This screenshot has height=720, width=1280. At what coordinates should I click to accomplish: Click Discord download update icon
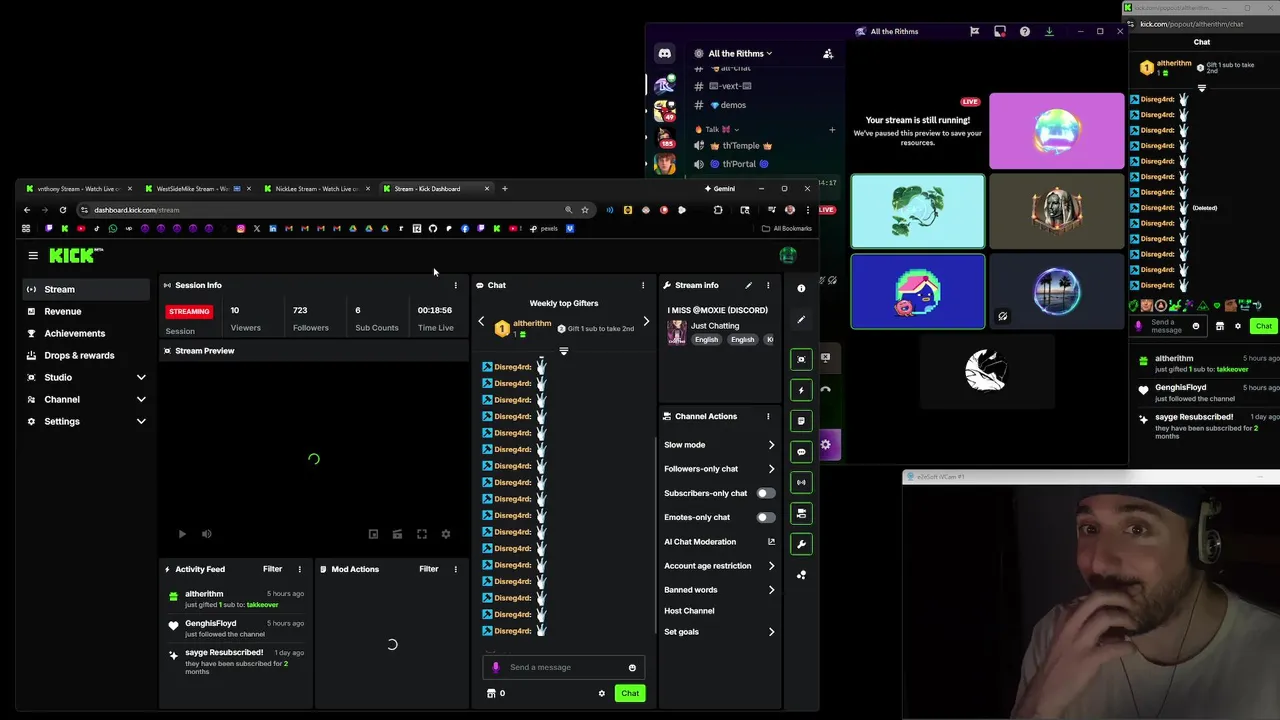tap(1049, 32)
